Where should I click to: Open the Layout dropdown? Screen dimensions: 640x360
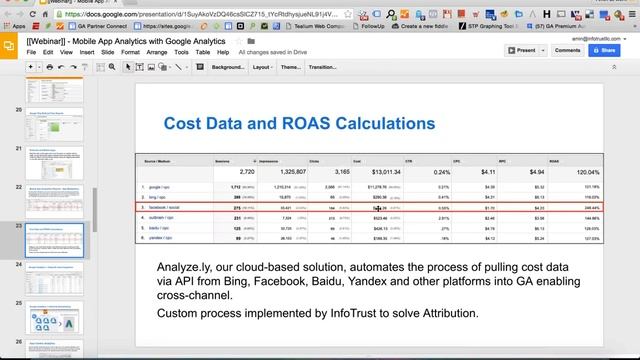coord(262,67)
